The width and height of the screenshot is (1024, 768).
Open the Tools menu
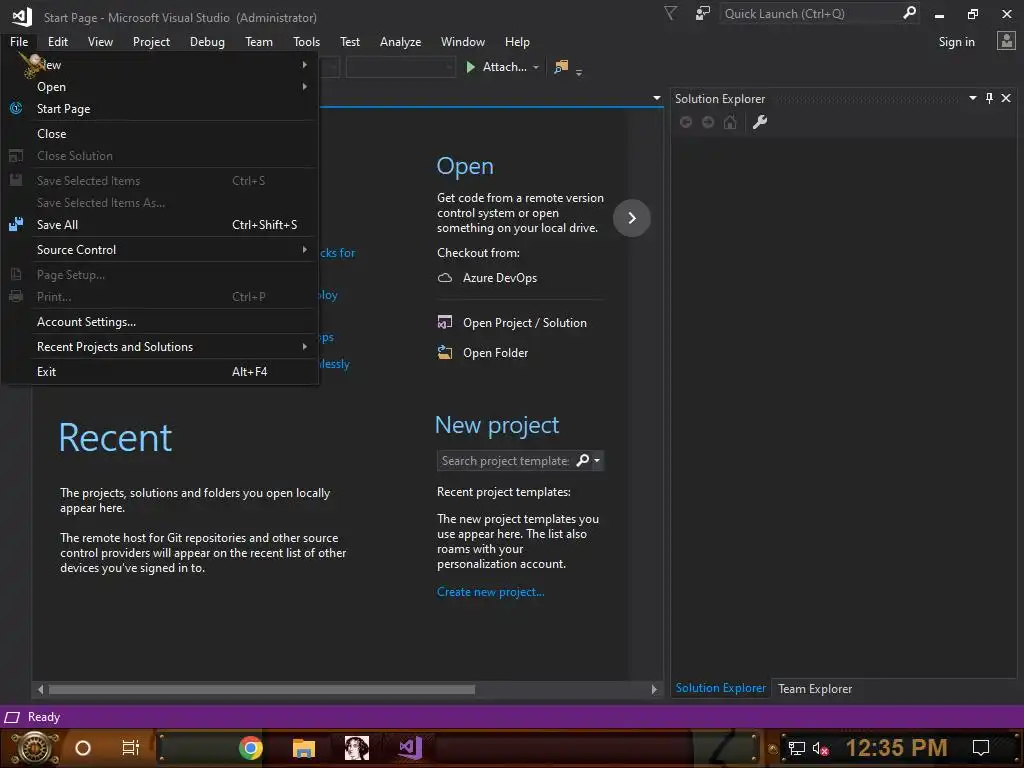pos(306,42)
